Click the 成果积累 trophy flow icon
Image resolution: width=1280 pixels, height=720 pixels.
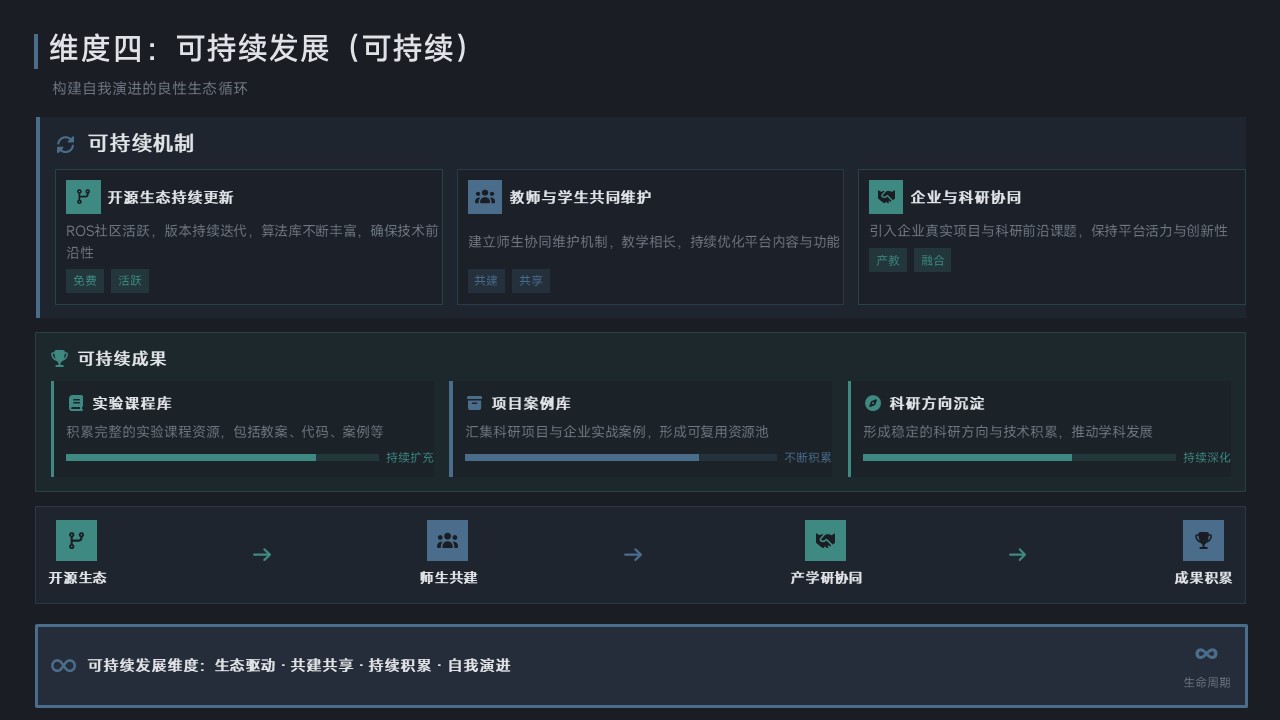click(1203, 540)
